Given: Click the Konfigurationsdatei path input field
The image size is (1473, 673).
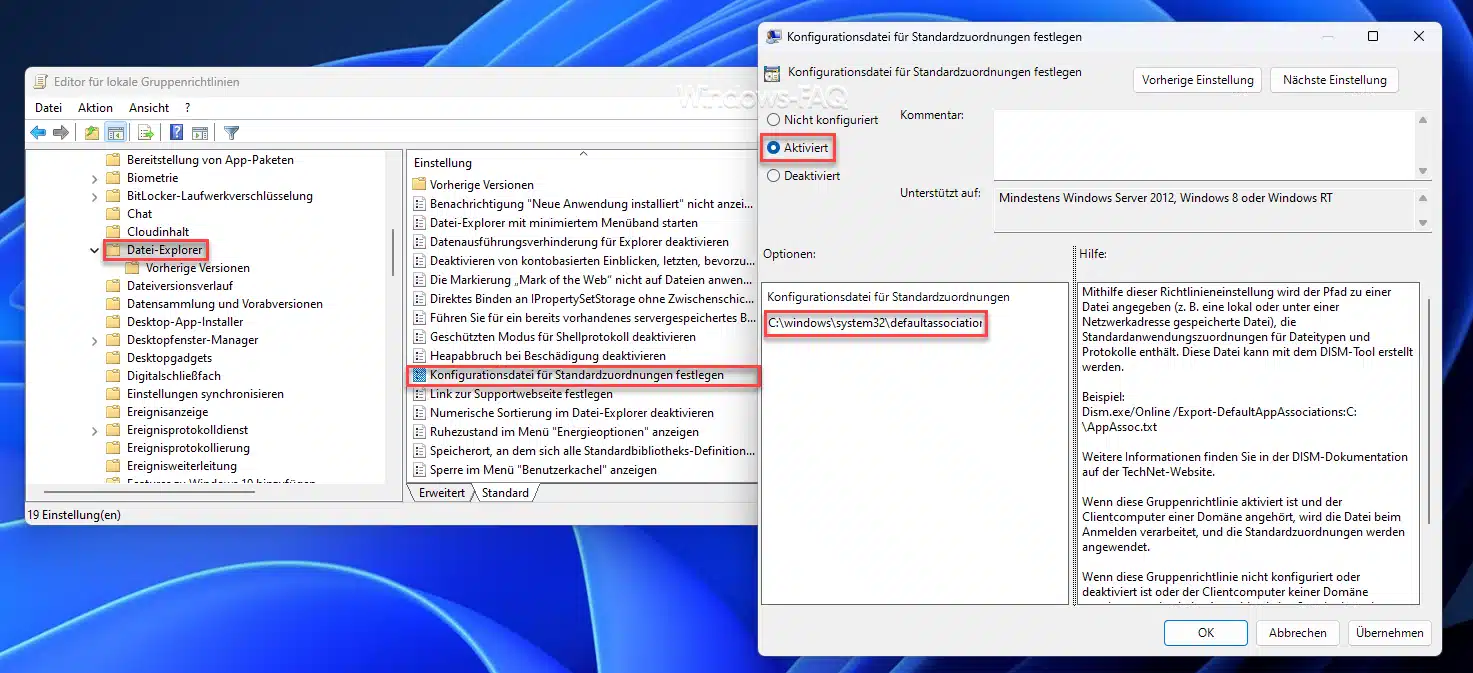Looking at the screenshot, I should 875,324.
